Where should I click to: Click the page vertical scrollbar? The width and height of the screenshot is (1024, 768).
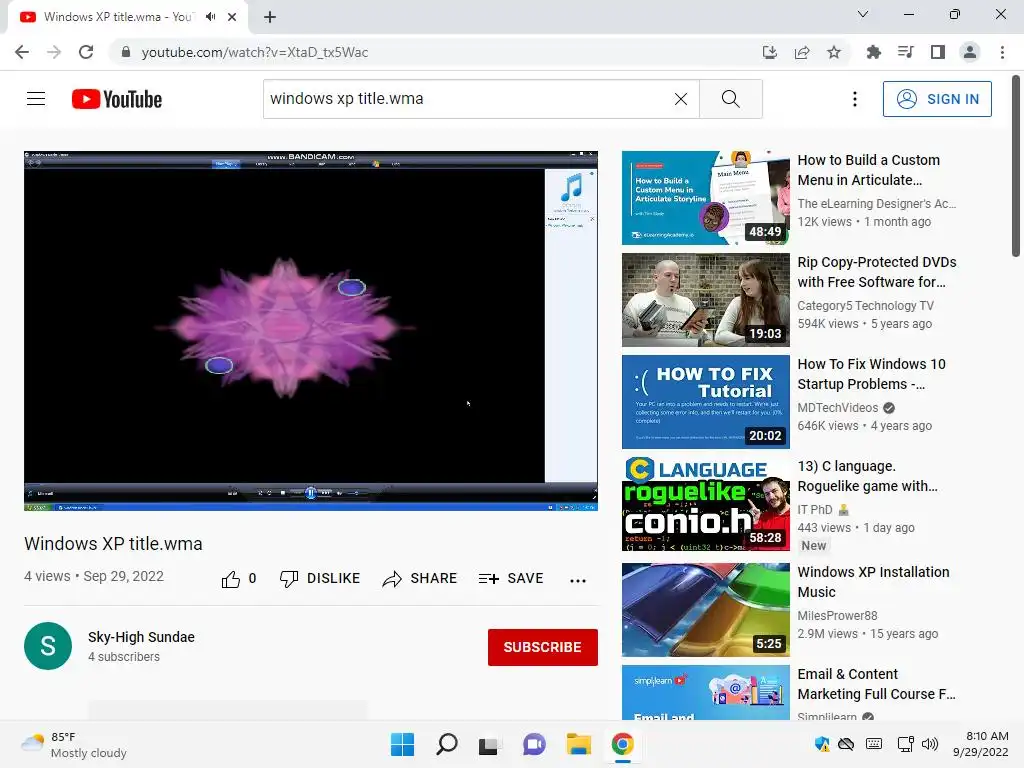(x=1016, y=166)
